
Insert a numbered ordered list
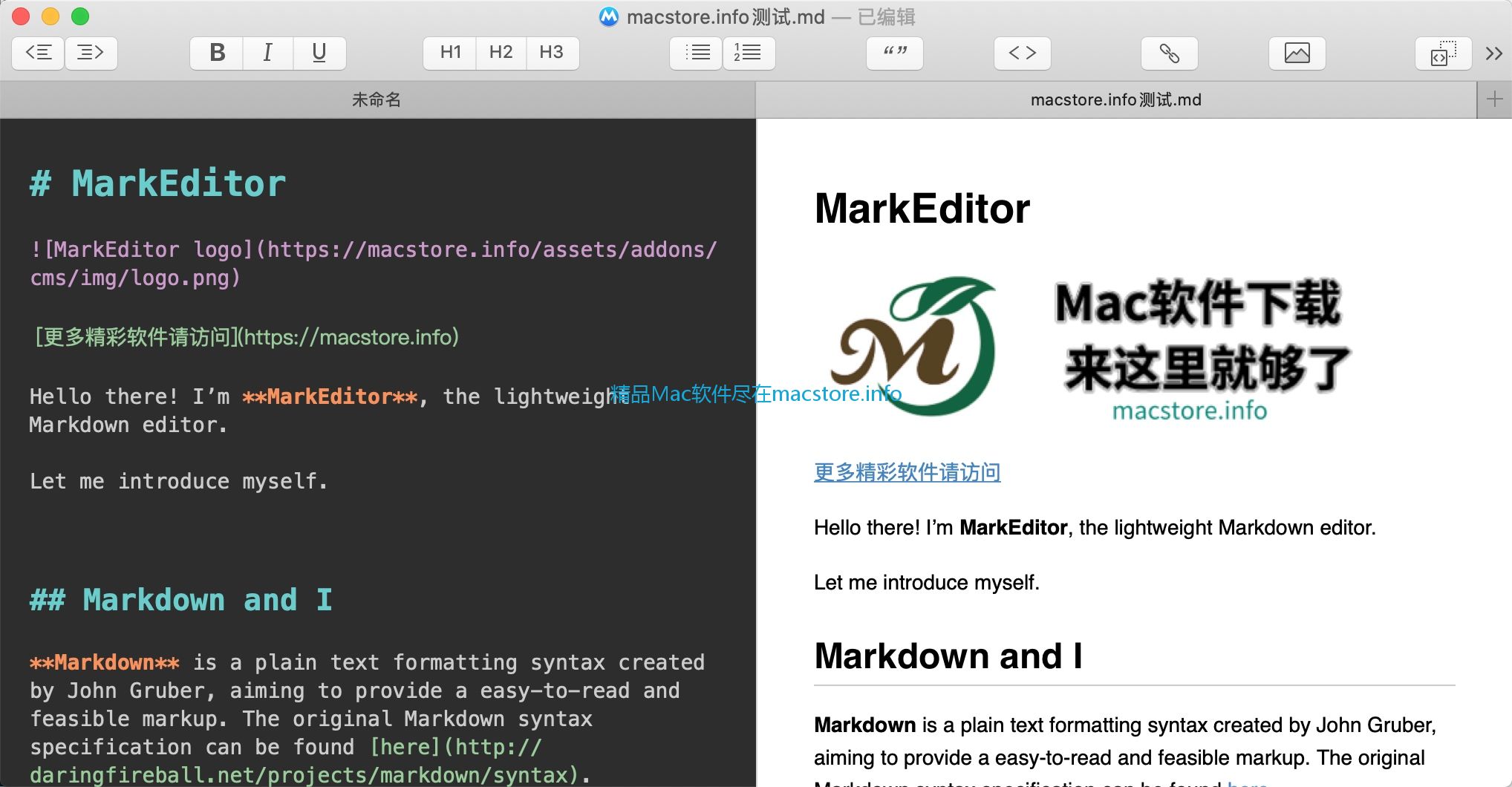(x=749, y=53)
